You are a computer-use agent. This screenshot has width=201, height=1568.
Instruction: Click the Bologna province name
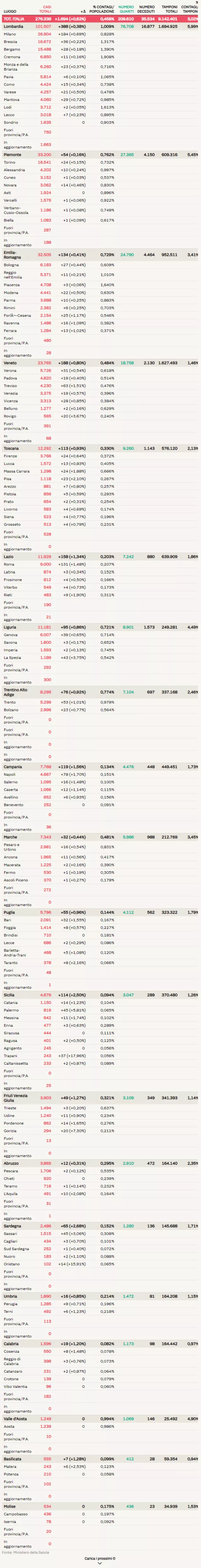click(11, 265)
